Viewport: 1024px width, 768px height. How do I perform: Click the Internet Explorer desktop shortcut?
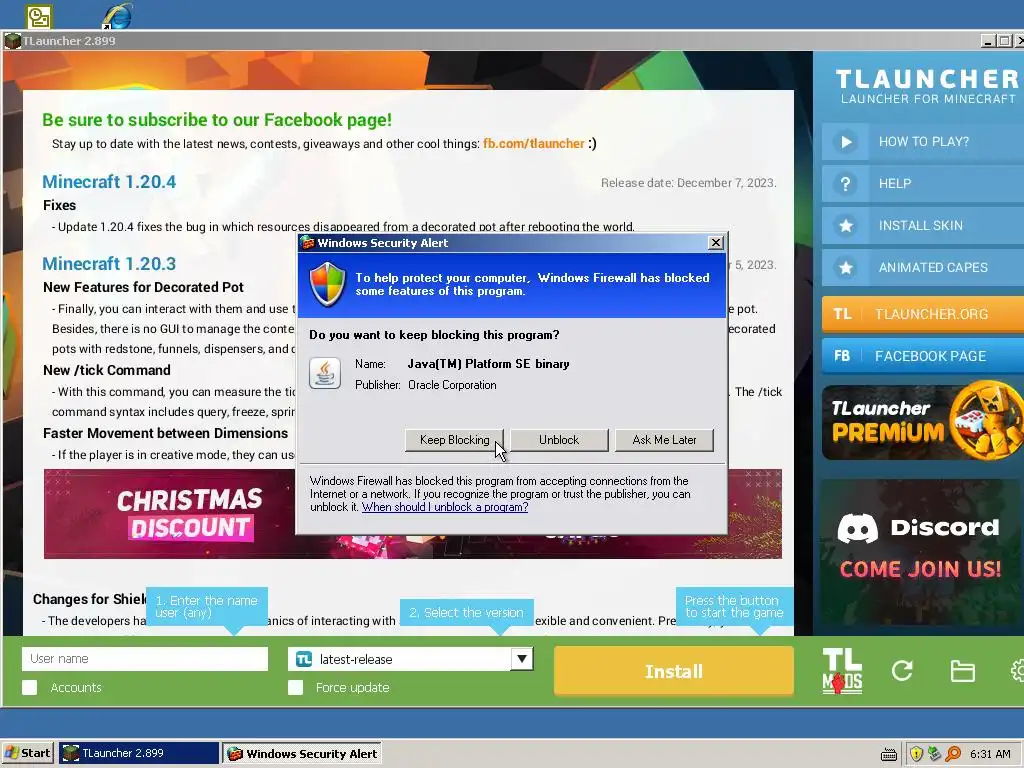(x=117, y=16)
